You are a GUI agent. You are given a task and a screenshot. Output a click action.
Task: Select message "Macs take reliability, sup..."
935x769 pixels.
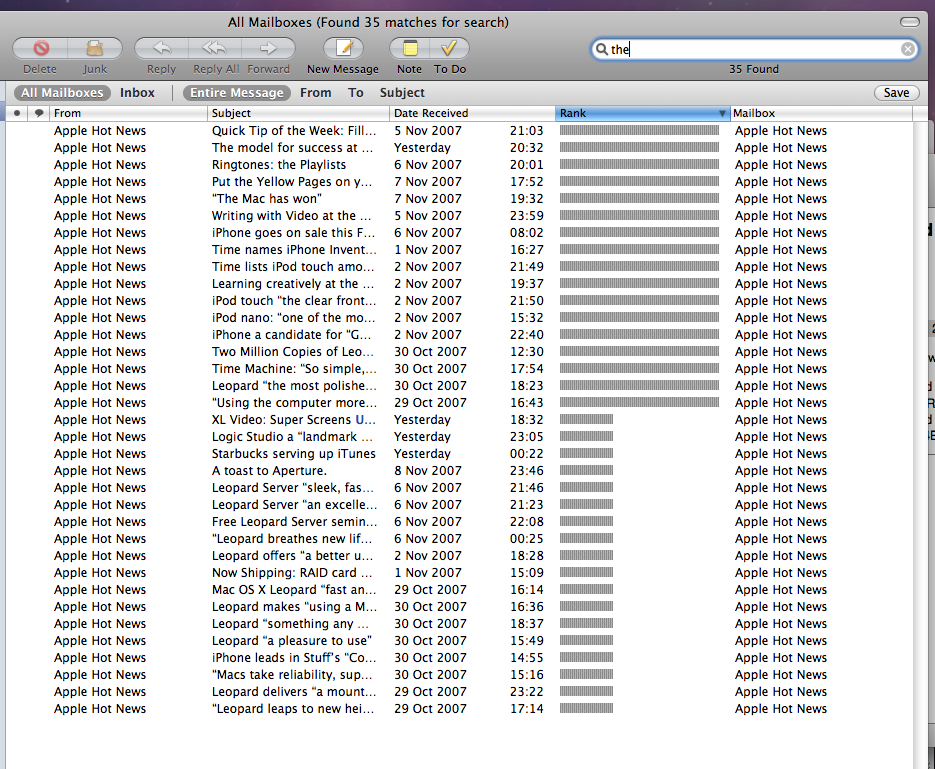tap(459, 674)
